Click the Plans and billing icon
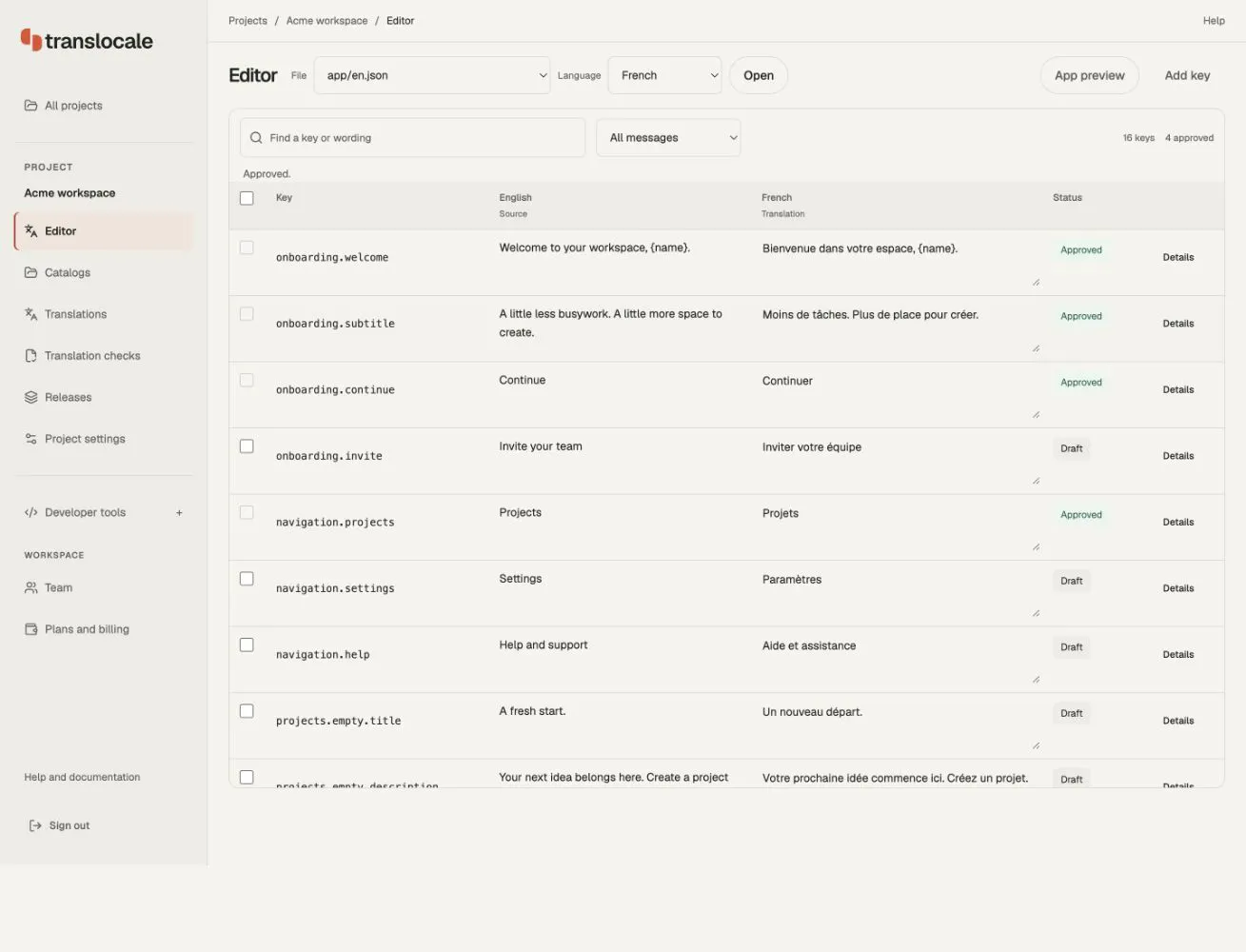 point(31,629)
